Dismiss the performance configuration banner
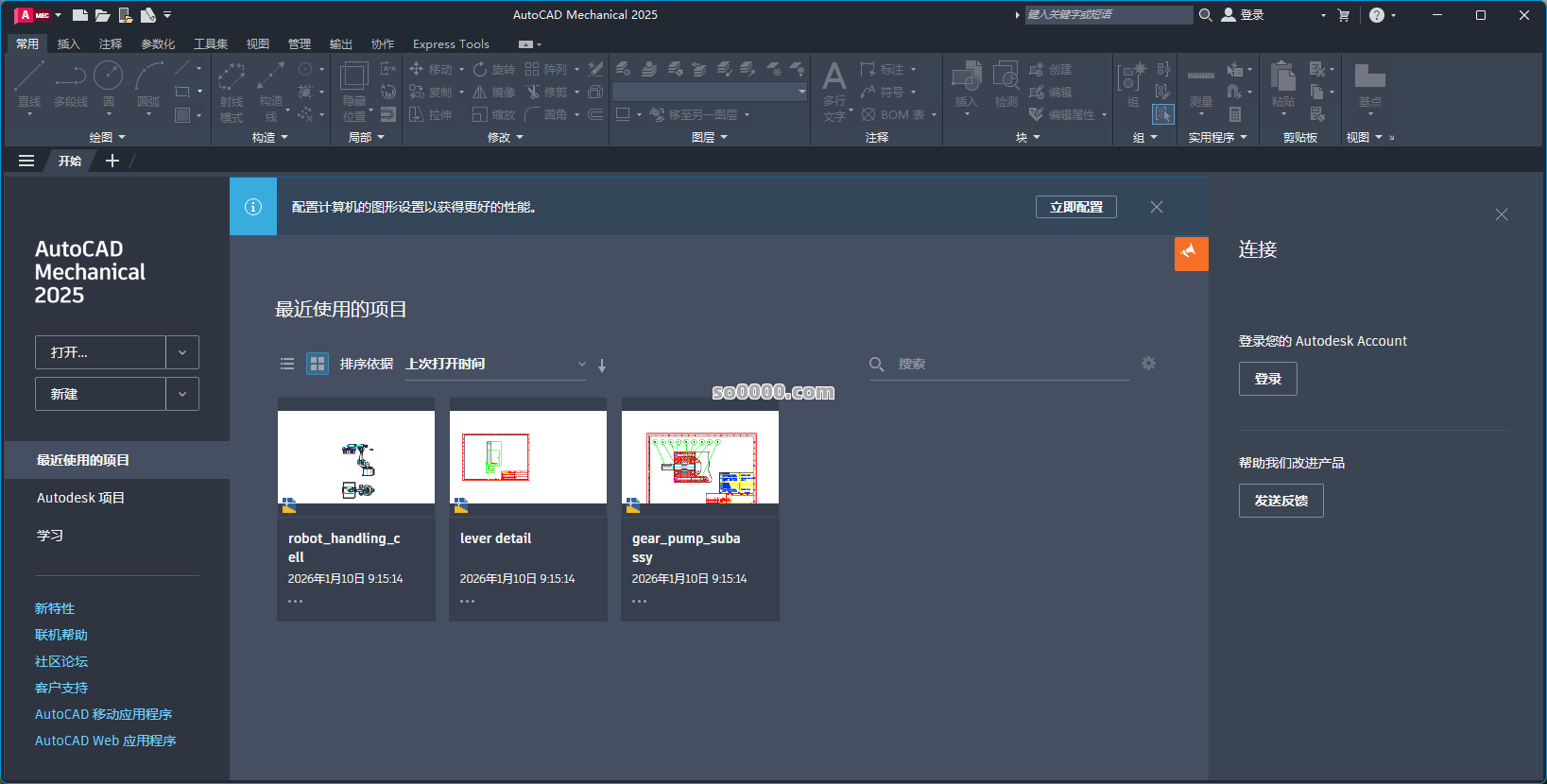Image resolution: width=1547 pixels, height=784 pixels. 1157,207
